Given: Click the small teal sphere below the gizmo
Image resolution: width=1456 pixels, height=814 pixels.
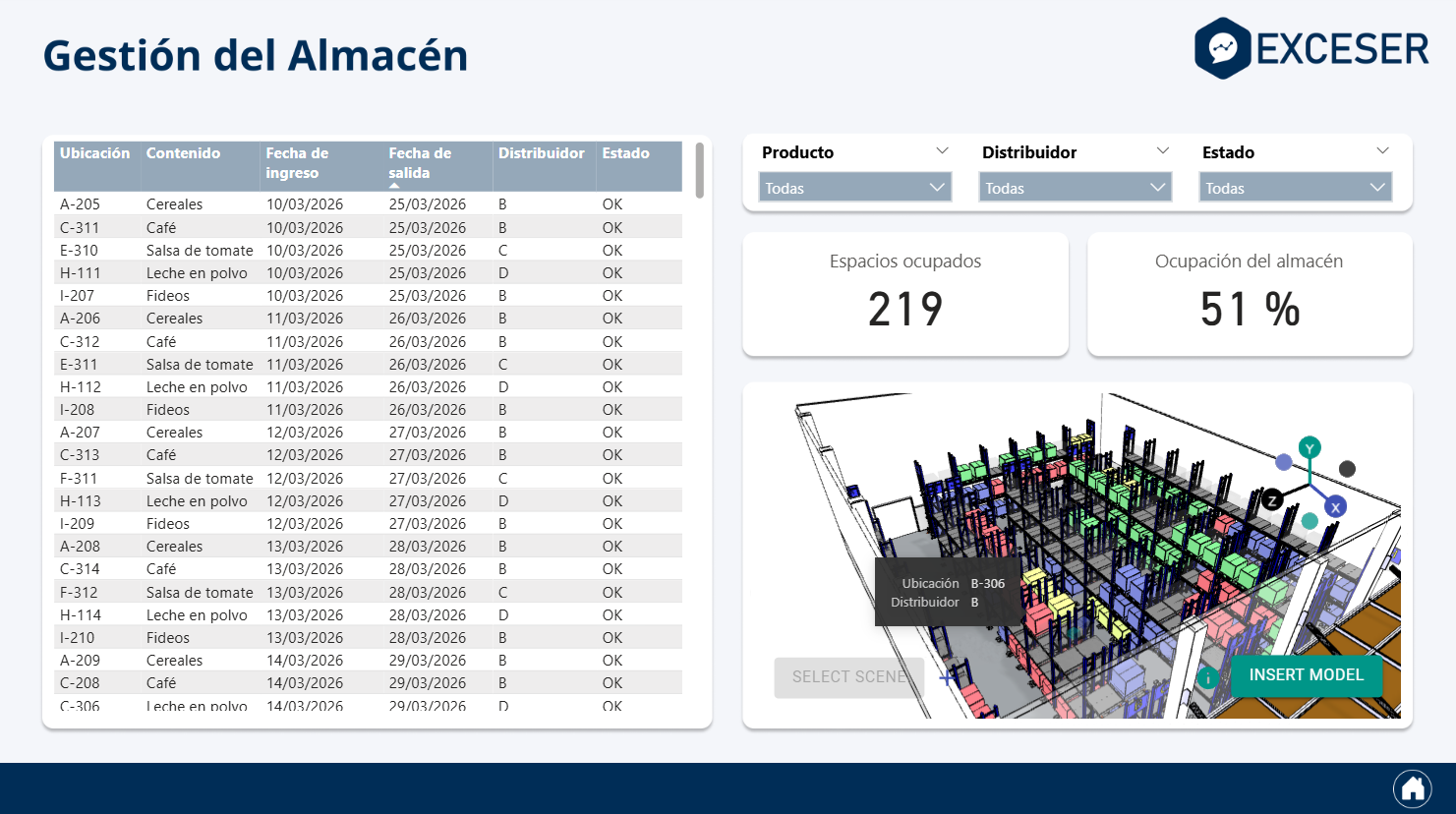Looking at the screenshot, I should pos(1310,521).
